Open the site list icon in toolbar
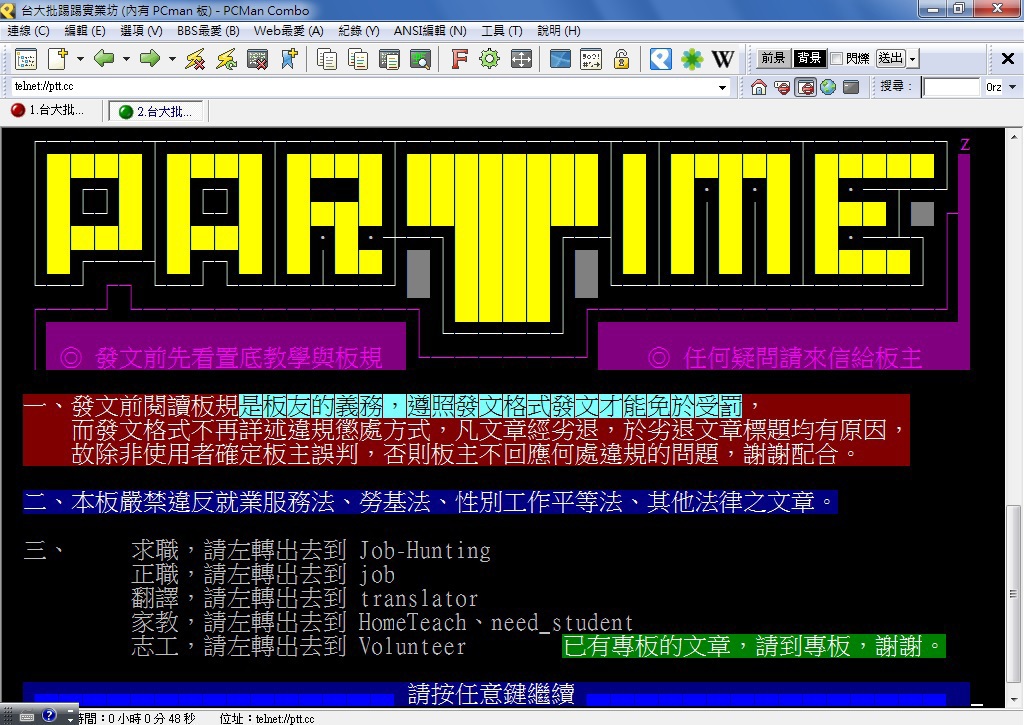The width and height of the screenshot is (1027, 725). pos(26,59)
